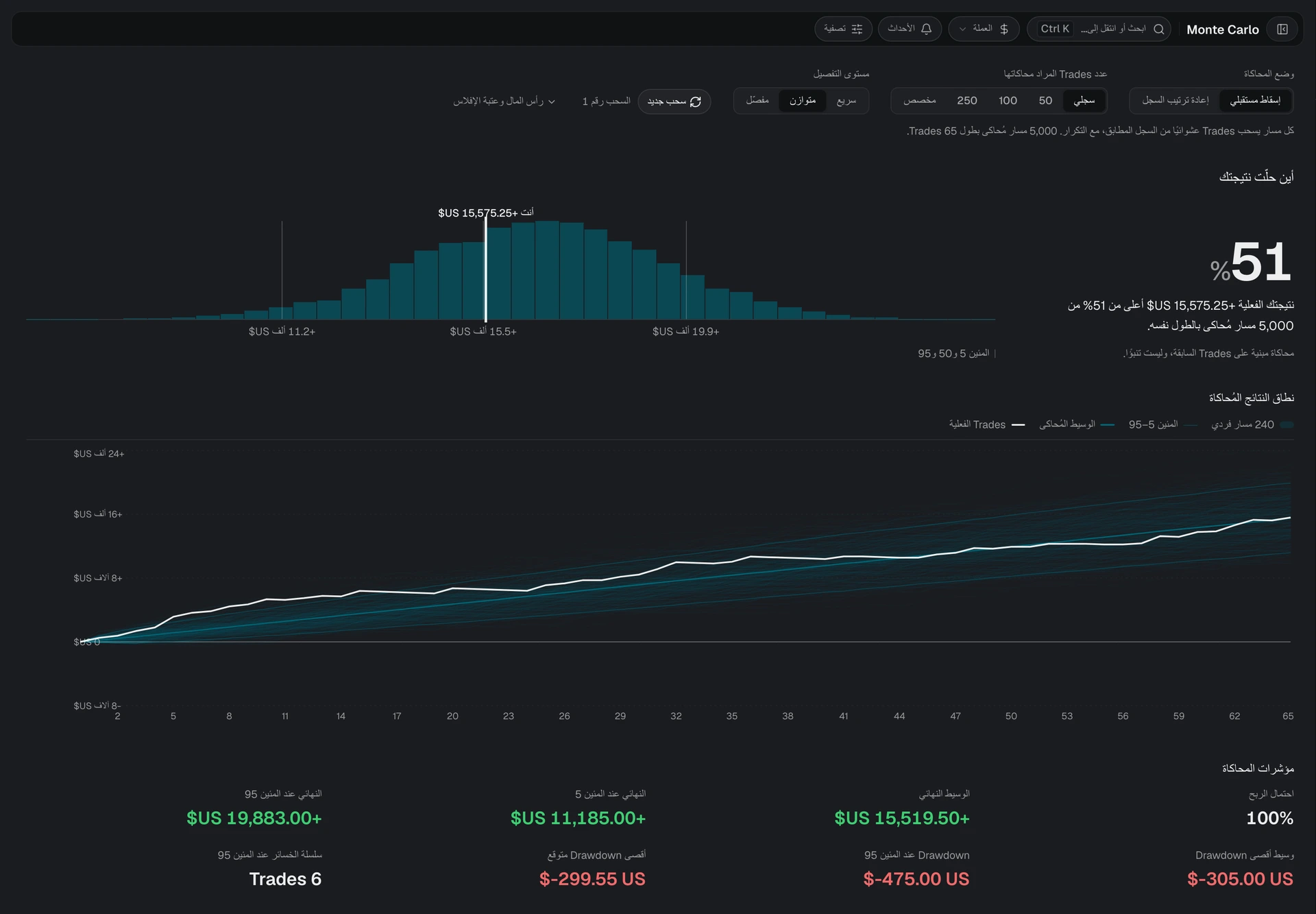Set simulated trades to 50

click(x=1045, y=101)
